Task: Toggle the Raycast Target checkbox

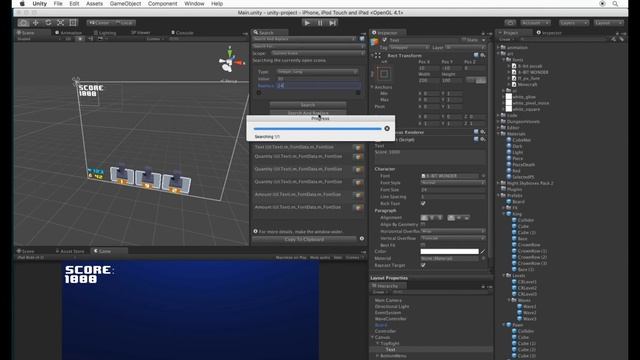Action: click(x=423, y=265)
